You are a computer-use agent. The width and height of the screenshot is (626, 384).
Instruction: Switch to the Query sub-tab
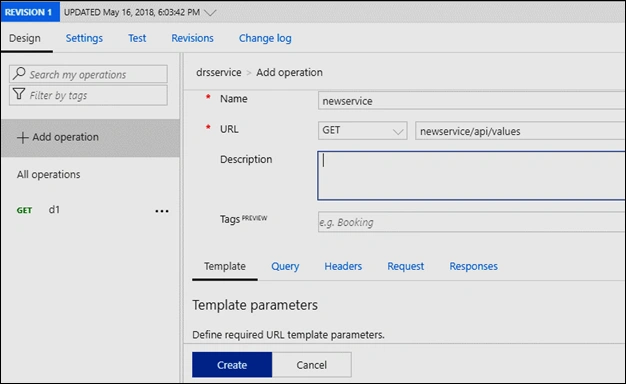285,266
